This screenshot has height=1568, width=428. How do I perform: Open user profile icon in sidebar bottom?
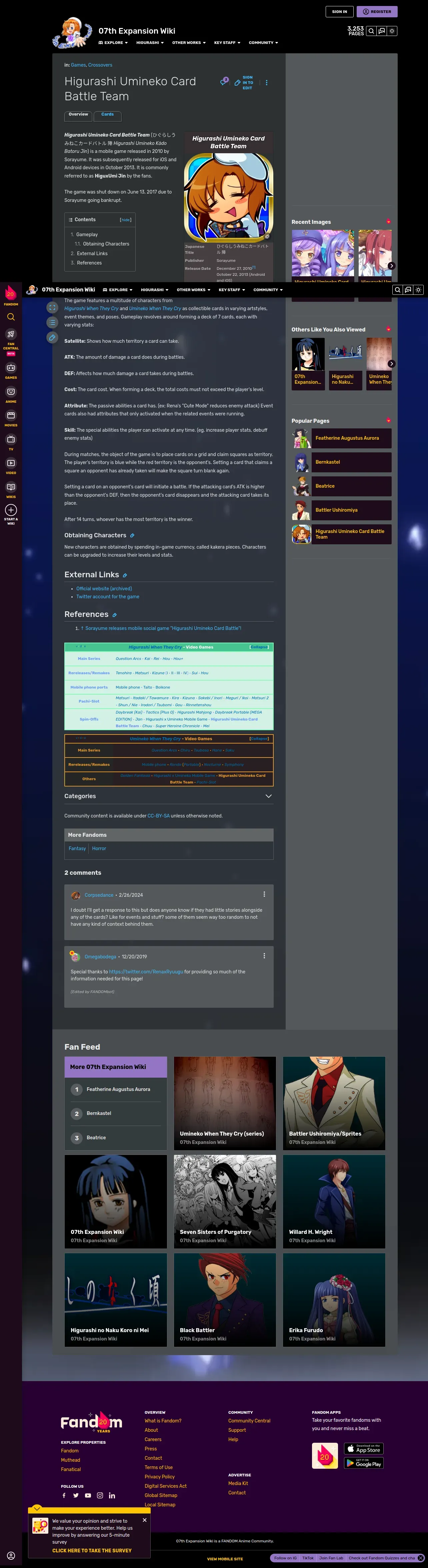click(x=11, y=1555)
